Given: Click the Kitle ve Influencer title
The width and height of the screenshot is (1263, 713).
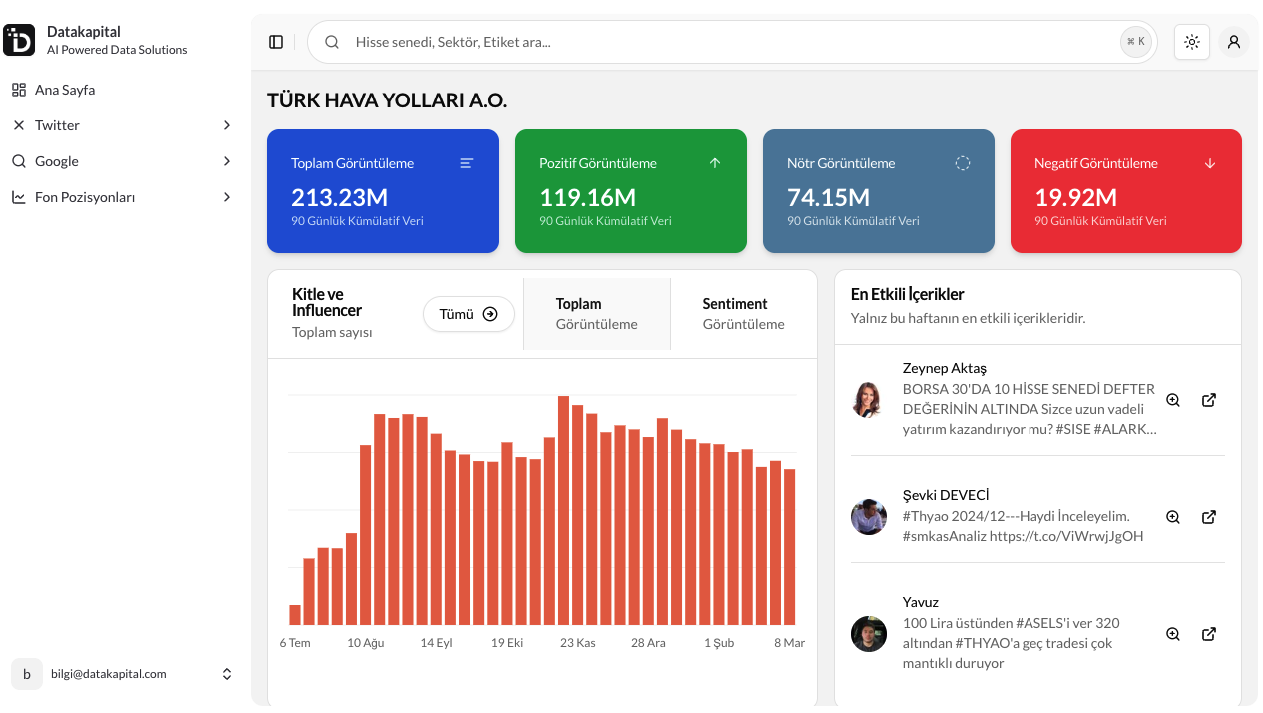Looking at the screenshot, I should point(327,302).
